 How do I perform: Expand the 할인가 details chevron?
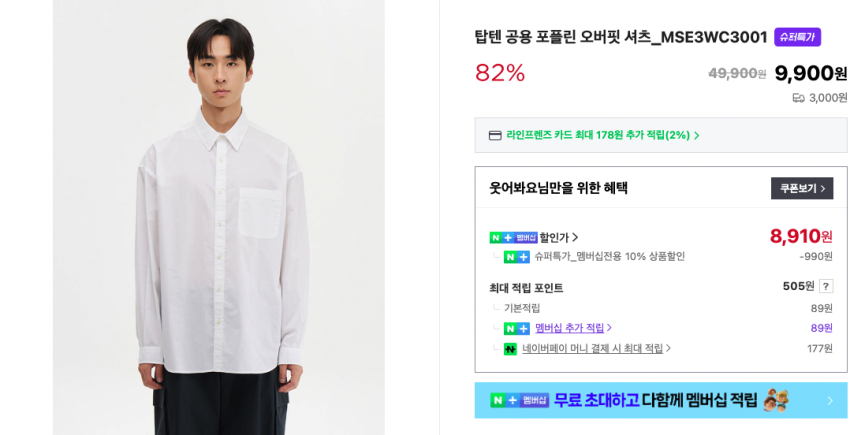pos(575,238)
